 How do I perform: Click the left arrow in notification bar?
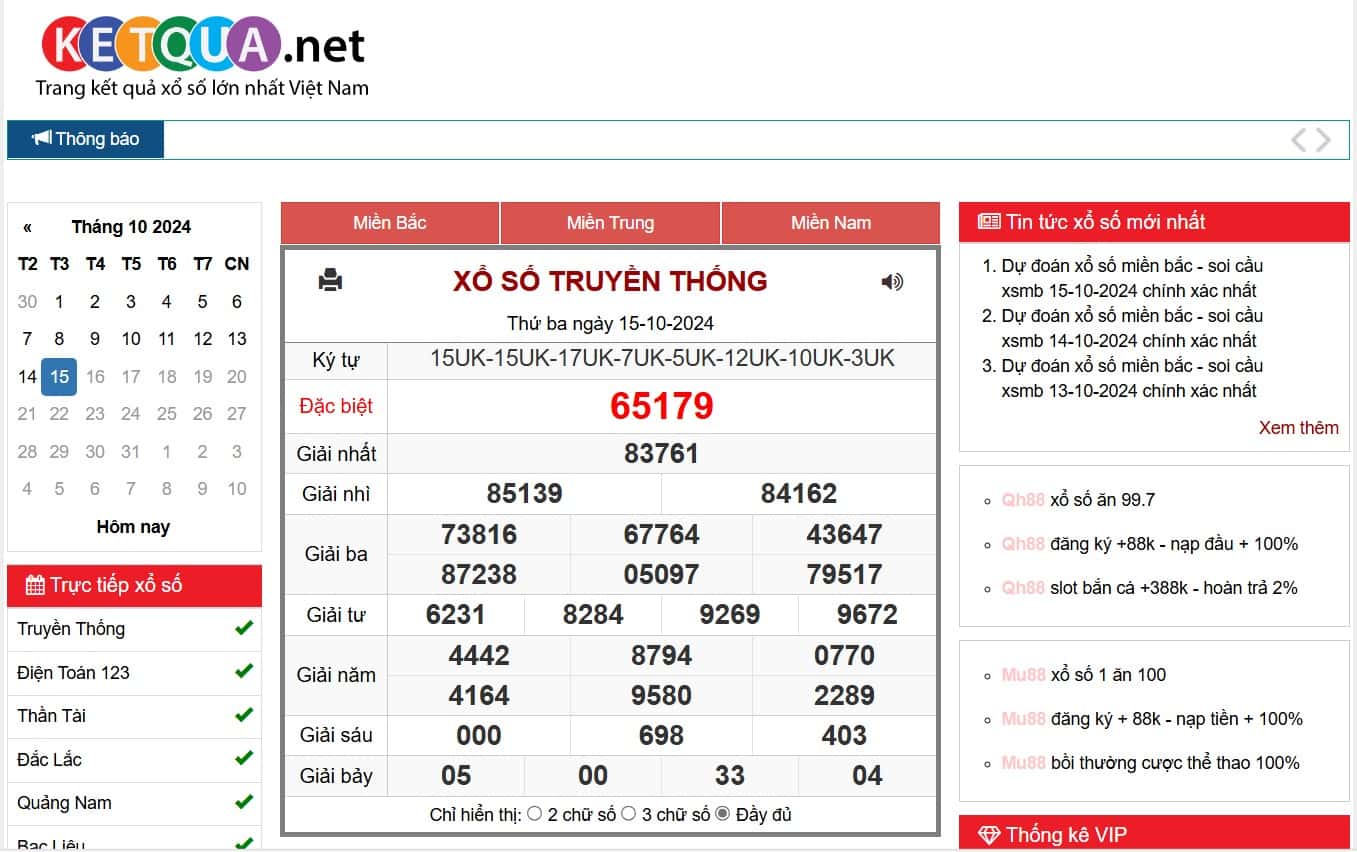pos(1299,140)
